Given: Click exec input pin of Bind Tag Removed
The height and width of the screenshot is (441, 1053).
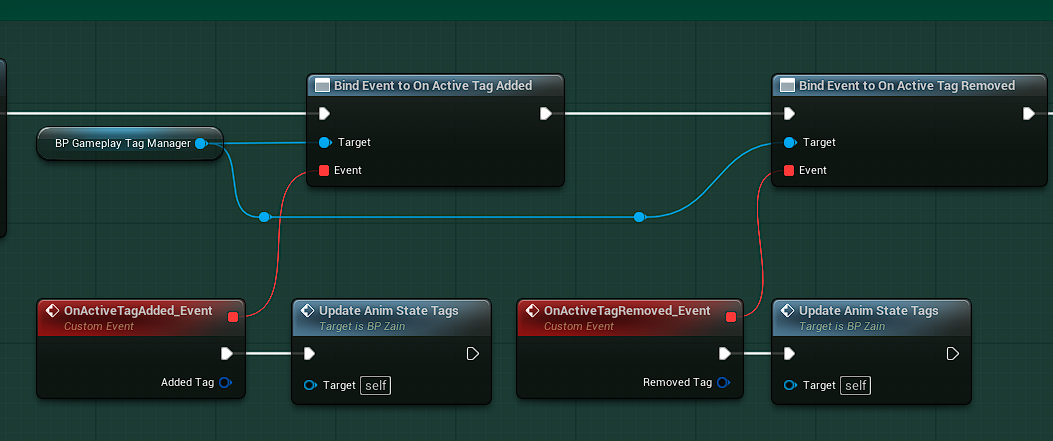Looking at the screenshot, I should click(790, 114).
